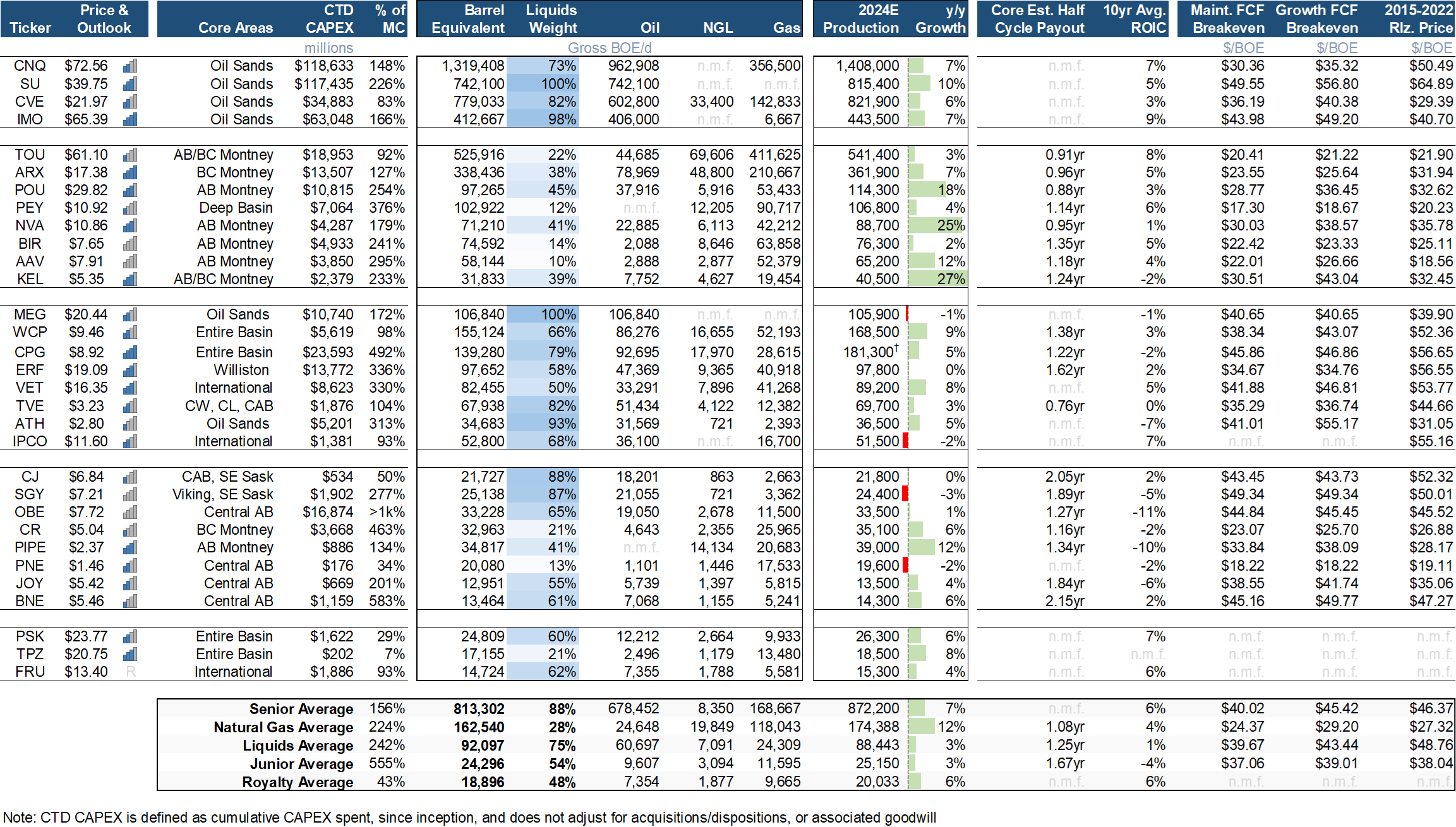Viewport: 1456px width, 827px height.
Task: Click the outlook bars icon for PEY
Action: click(x=130, y=208)
